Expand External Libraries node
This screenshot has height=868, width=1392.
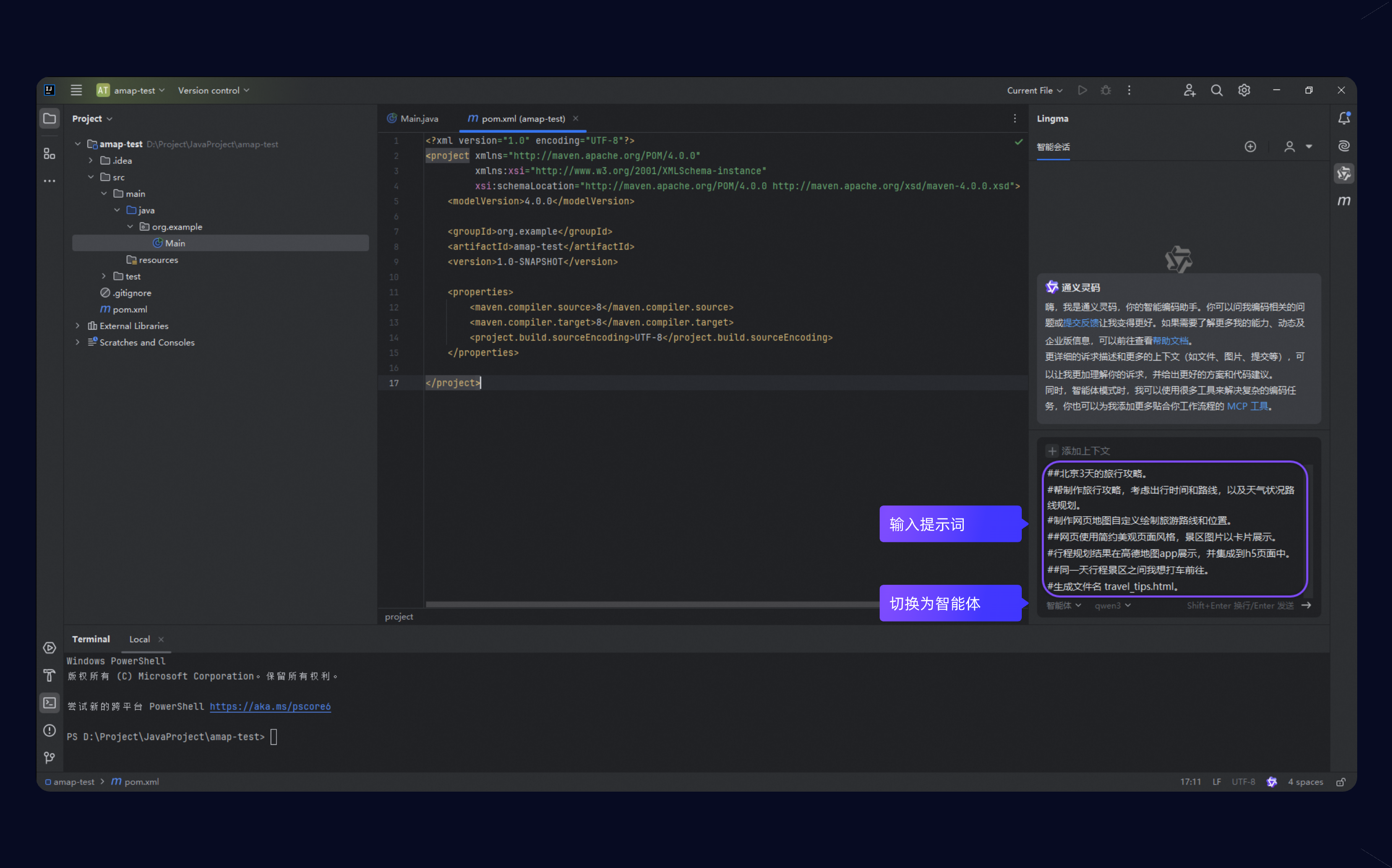(x=77, y=326)
